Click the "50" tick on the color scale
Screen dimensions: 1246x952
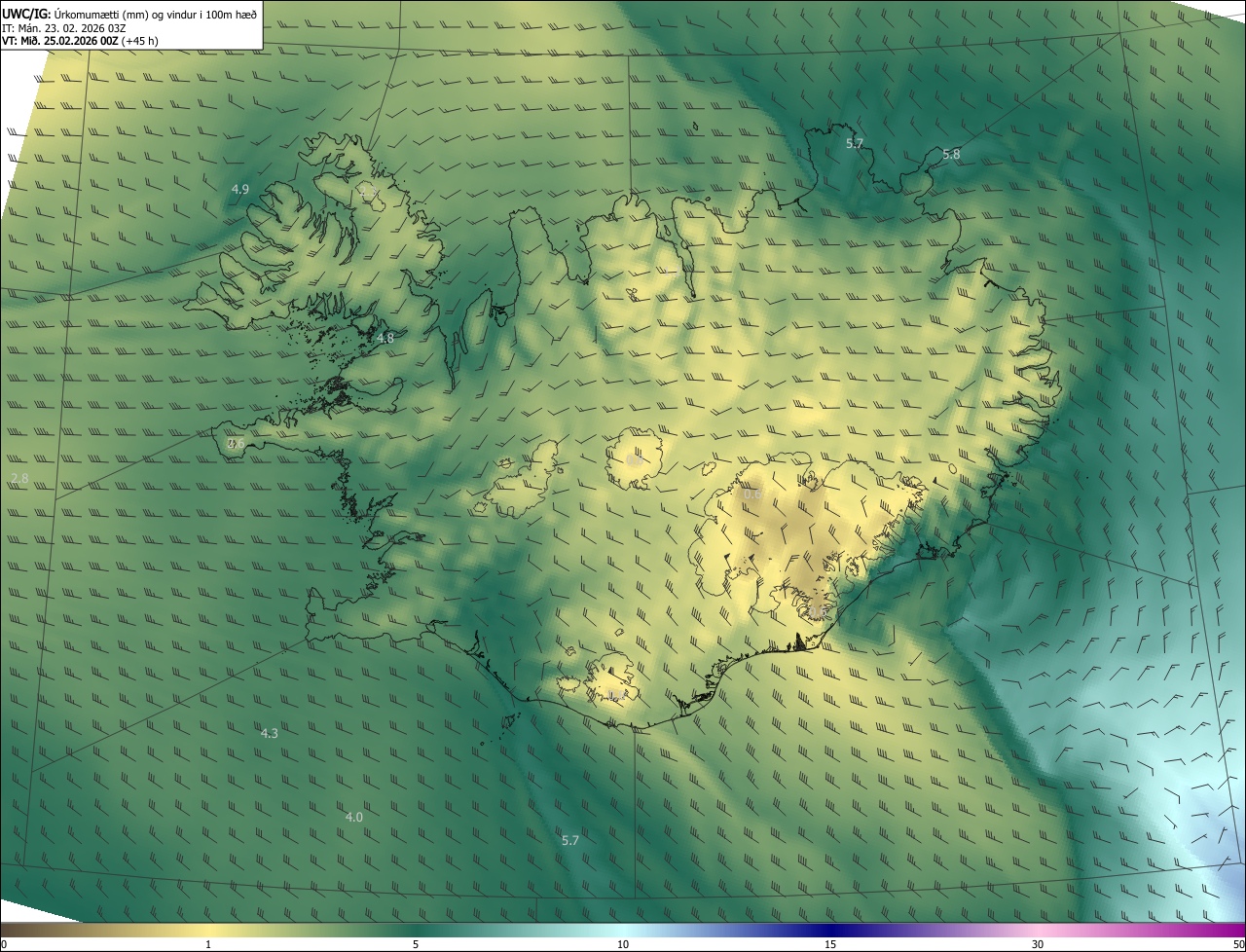[1238, 945]
